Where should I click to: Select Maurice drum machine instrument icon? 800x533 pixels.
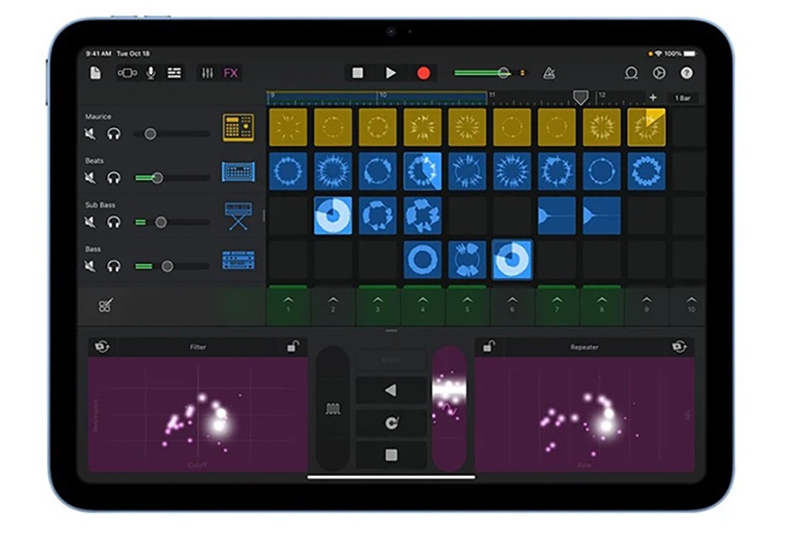point(238,128)
